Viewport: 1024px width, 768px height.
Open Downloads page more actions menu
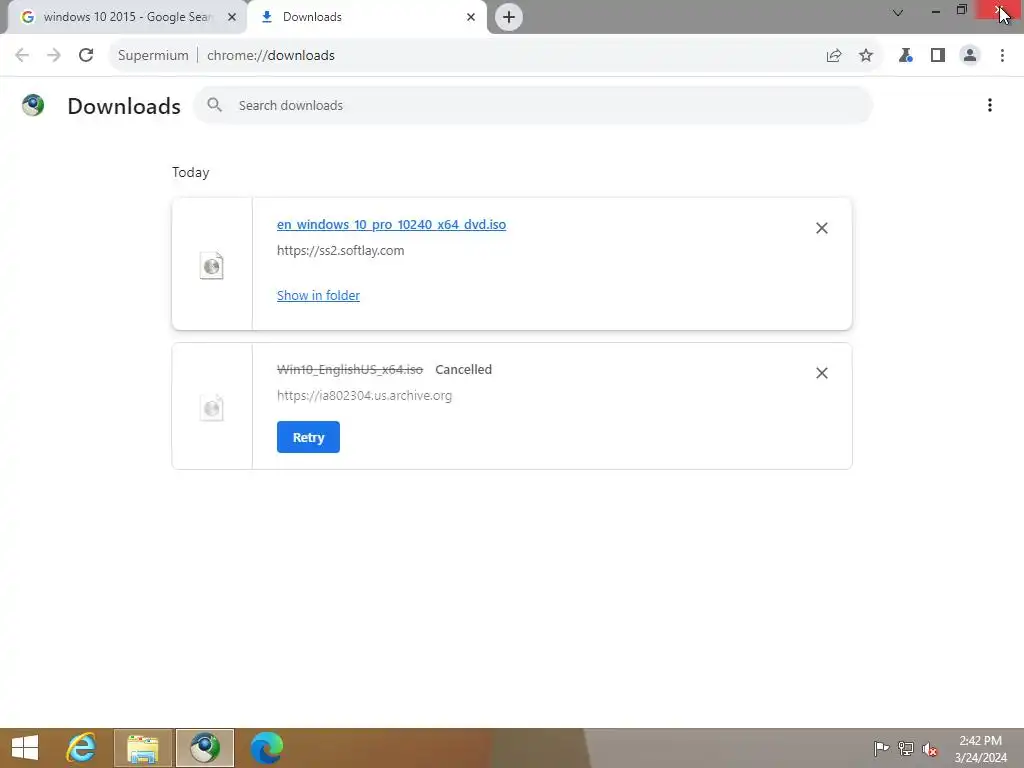[x=990, y=105]
